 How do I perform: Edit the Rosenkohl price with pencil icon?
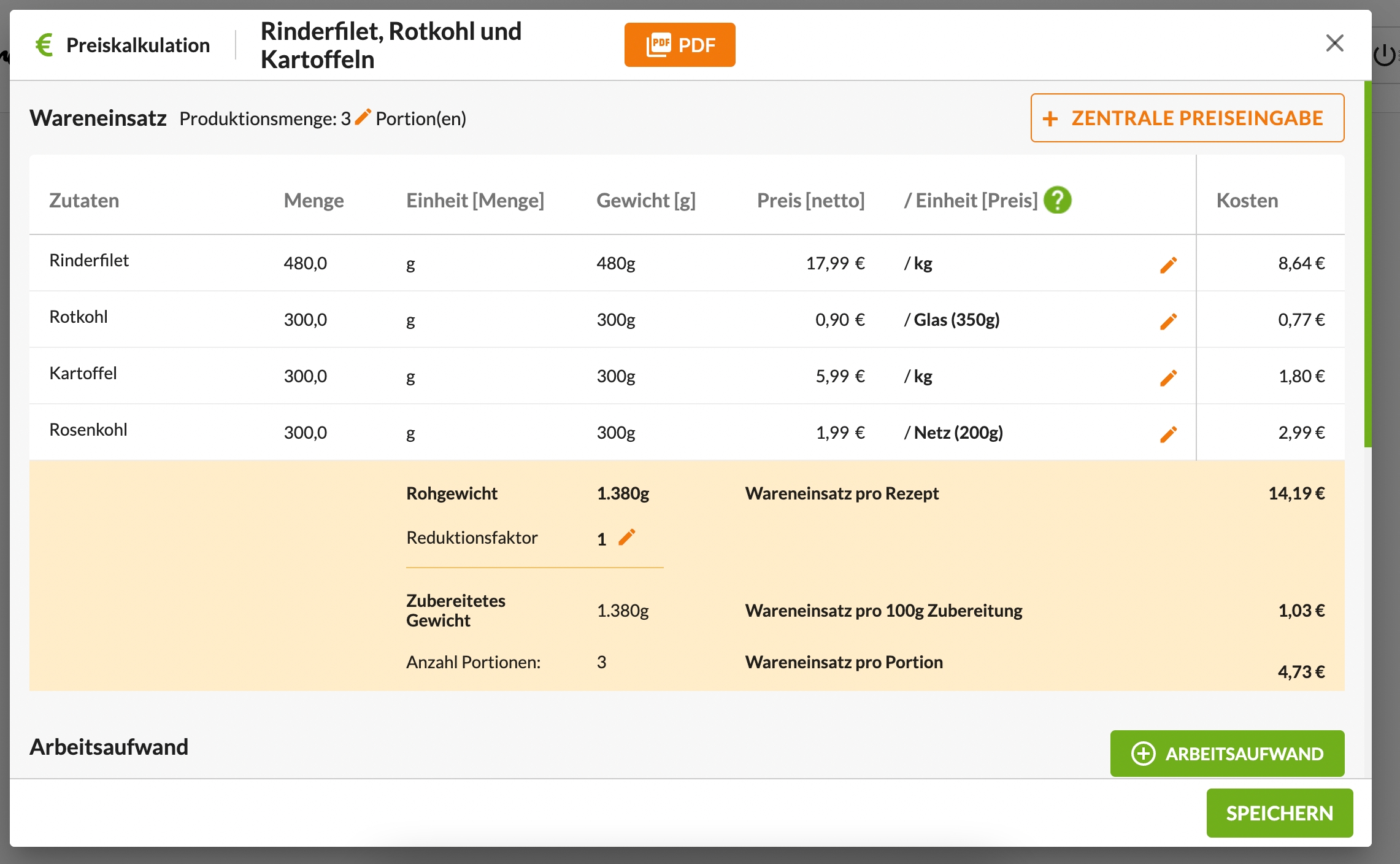point(1168,434)
